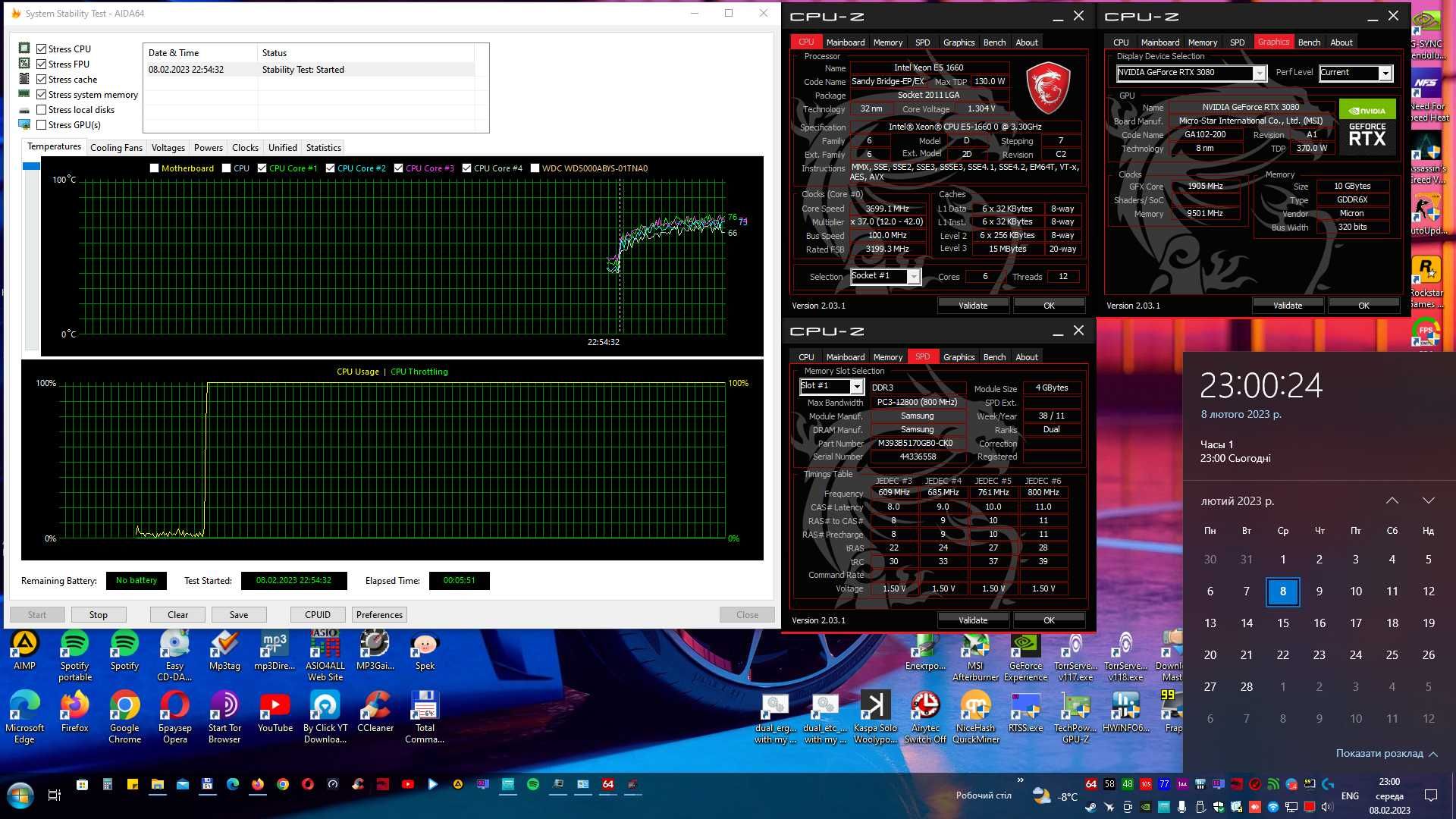The width and height of the screenshot is (1456, 819).
Task: Open Memory tab in SPD CPU-Z window
Action: coord(888,357)
